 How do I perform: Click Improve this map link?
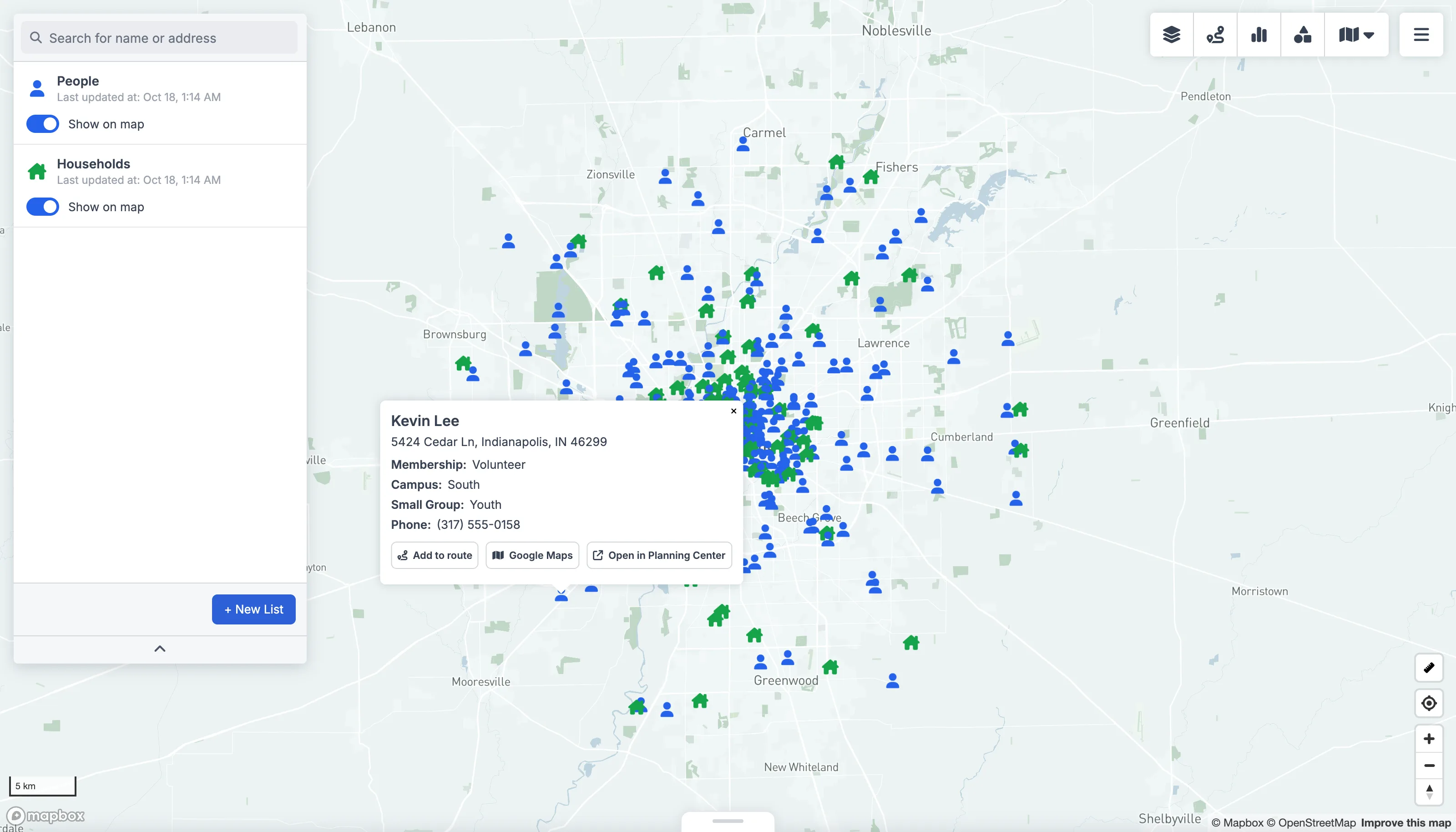click(1406, 823)
